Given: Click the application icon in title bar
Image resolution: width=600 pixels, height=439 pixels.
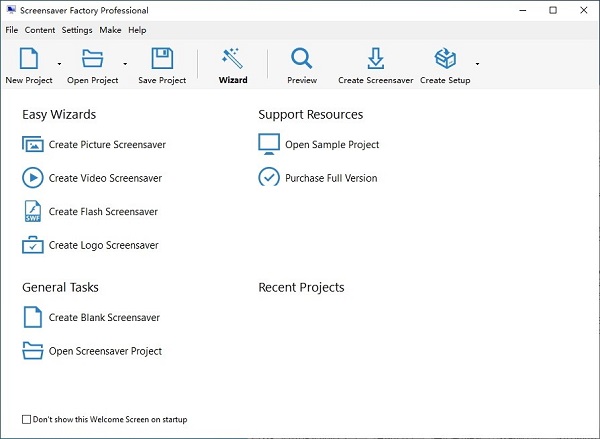Looking at the screenshot, I should pyautogui.click(x=11, y=10).
